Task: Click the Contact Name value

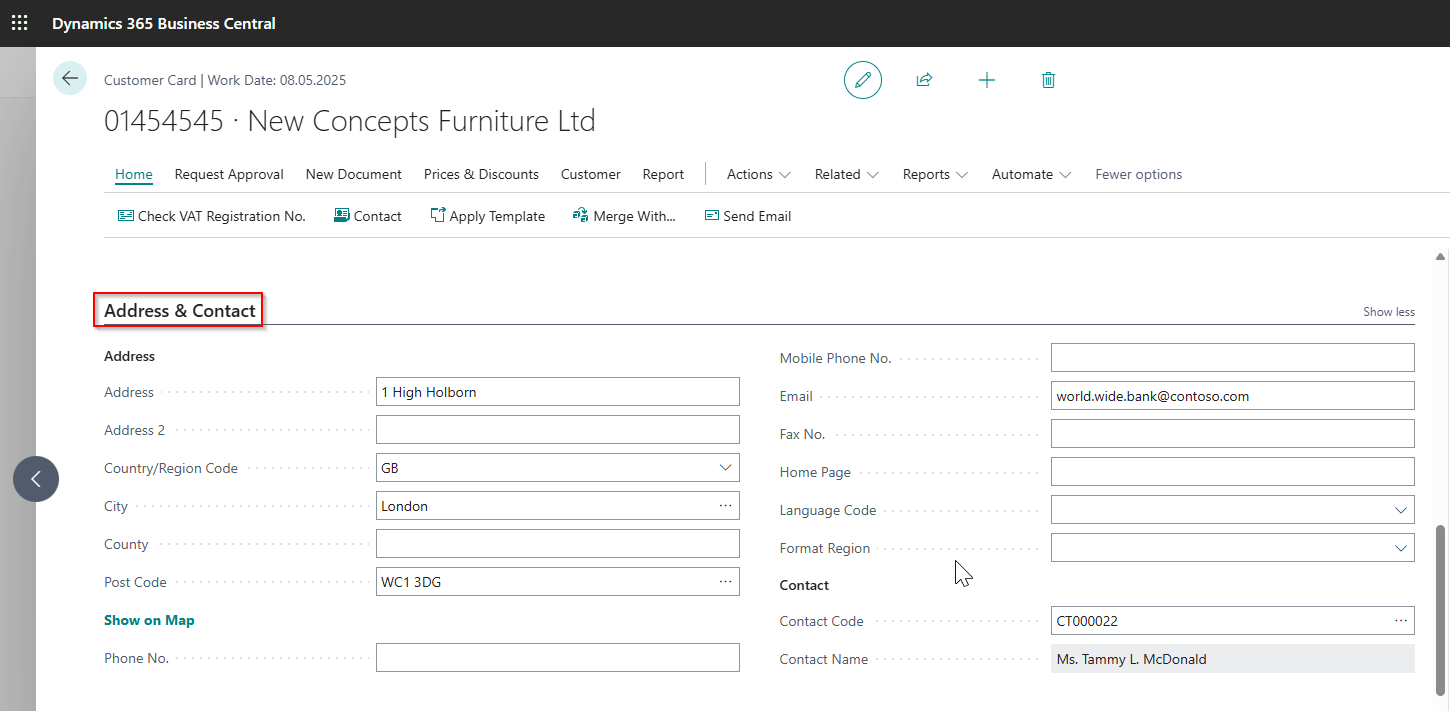Action: tap(1233, 659)
